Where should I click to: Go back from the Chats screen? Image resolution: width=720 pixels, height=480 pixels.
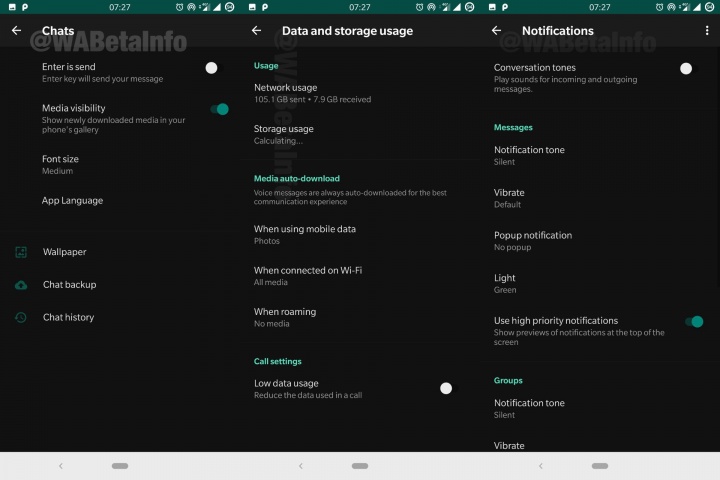pyautogui.click(x=17, y=31)
